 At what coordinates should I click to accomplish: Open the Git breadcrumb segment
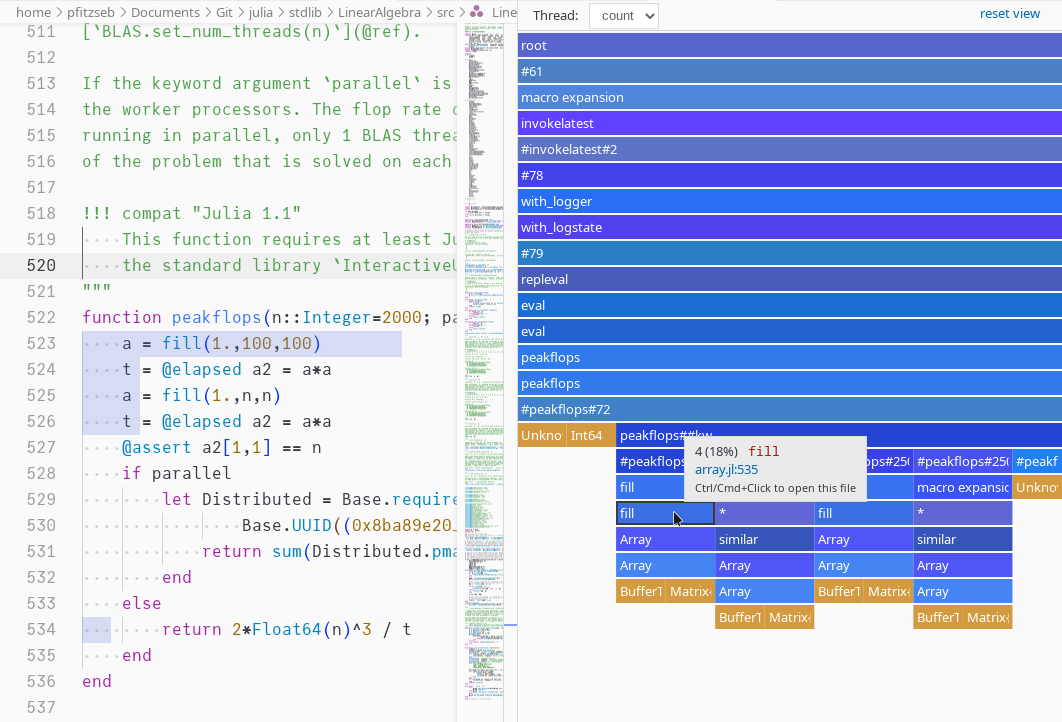[224, 12]
